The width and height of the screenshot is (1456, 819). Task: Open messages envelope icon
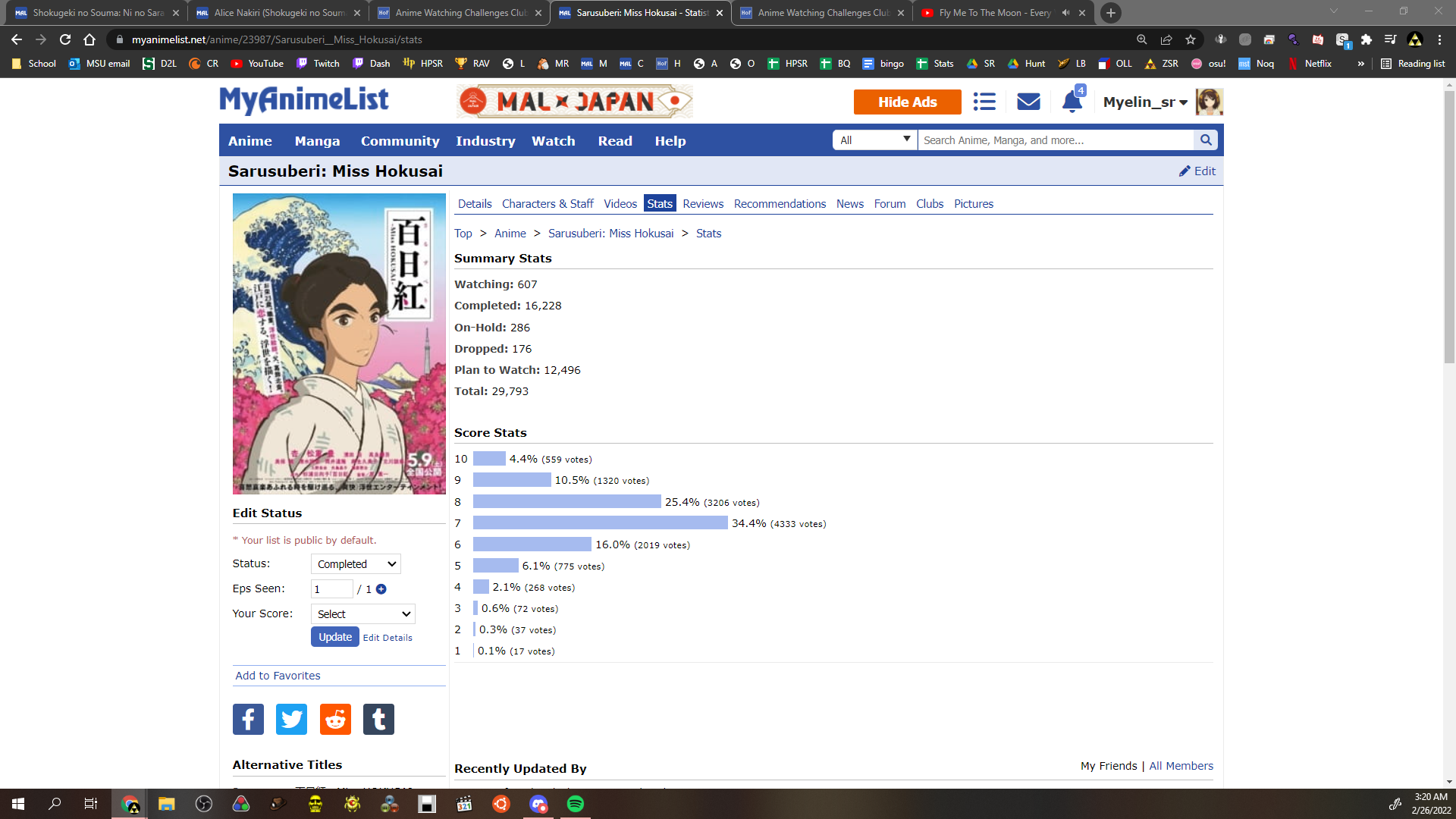tap(1028, 102)
